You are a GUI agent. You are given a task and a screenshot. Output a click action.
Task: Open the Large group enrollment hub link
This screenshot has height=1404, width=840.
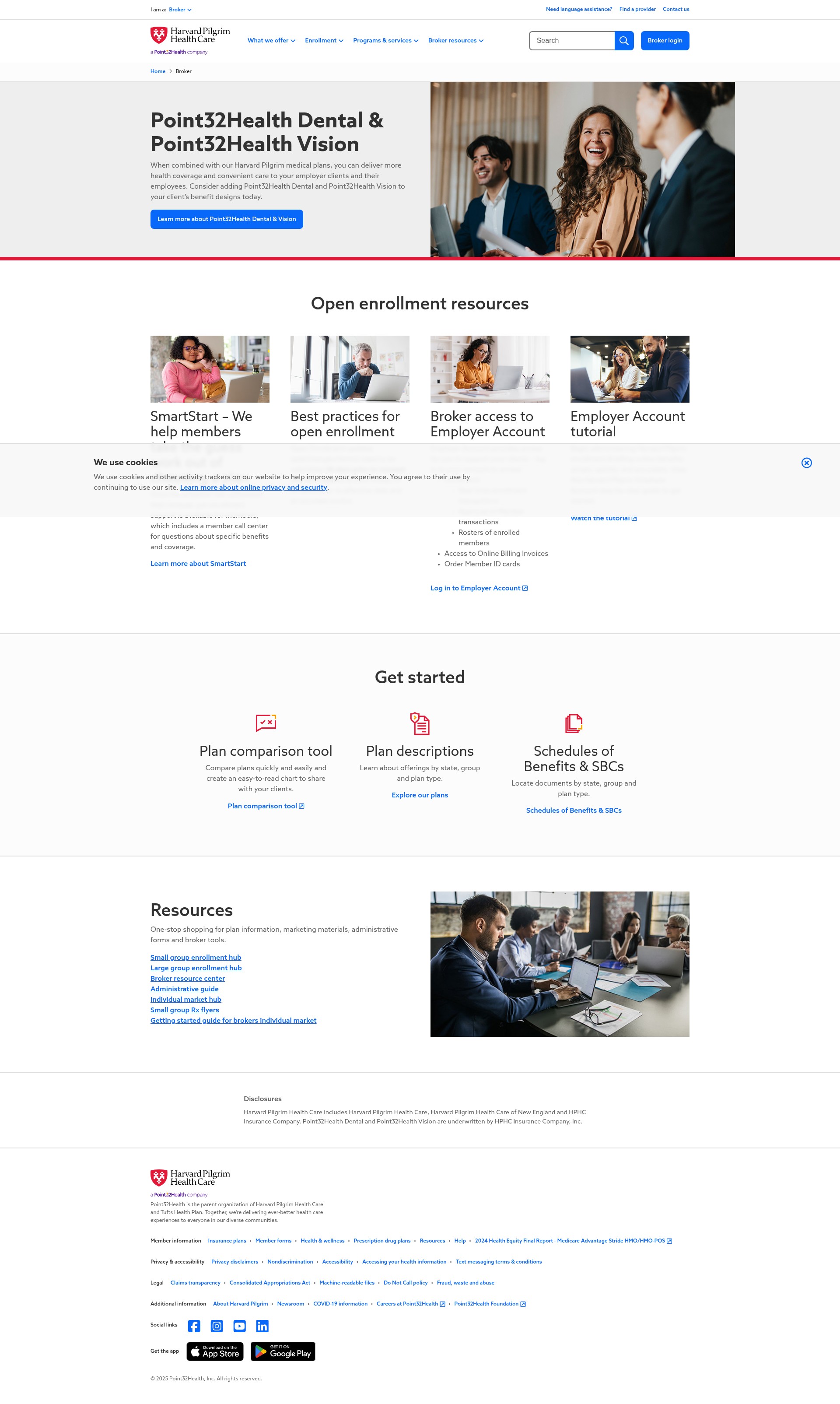(x=196, y=968)
